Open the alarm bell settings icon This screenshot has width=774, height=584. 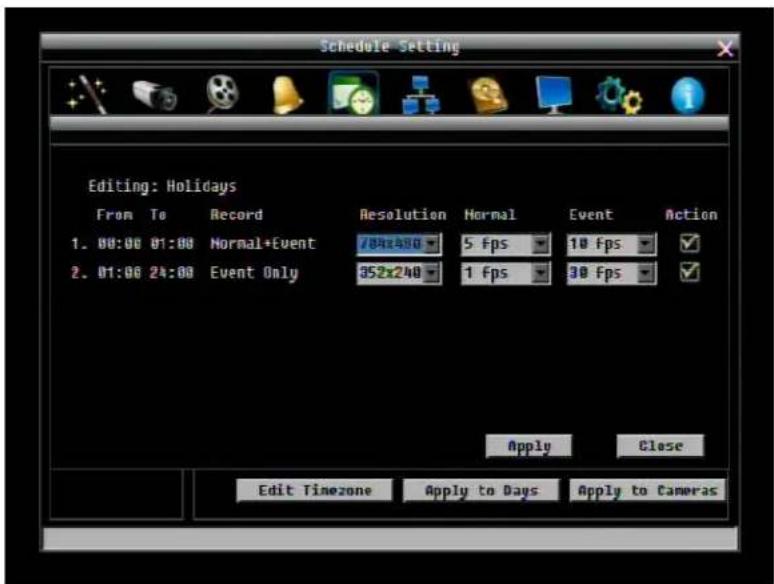coord(288,95)
